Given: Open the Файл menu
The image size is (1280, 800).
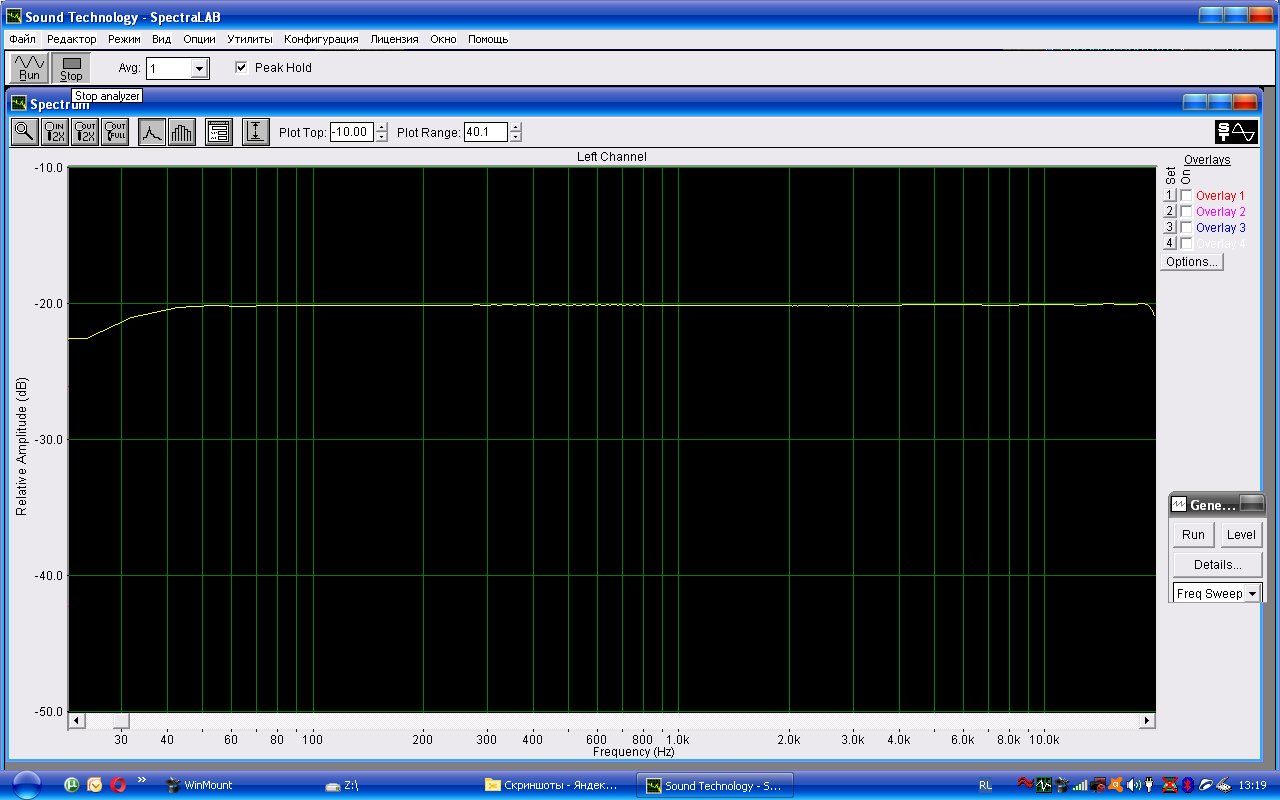Looking at the screenshot, I should coord(22,39).
